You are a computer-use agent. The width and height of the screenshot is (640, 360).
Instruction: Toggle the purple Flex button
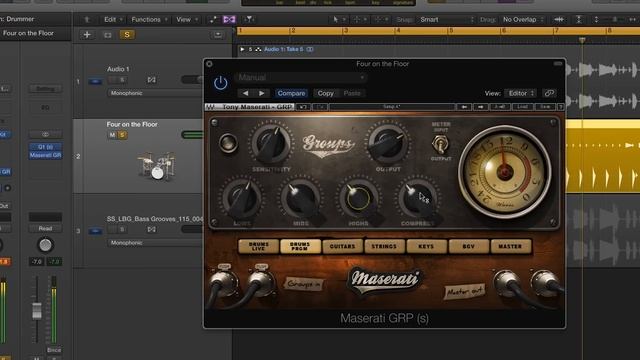(x=229, y=19)
